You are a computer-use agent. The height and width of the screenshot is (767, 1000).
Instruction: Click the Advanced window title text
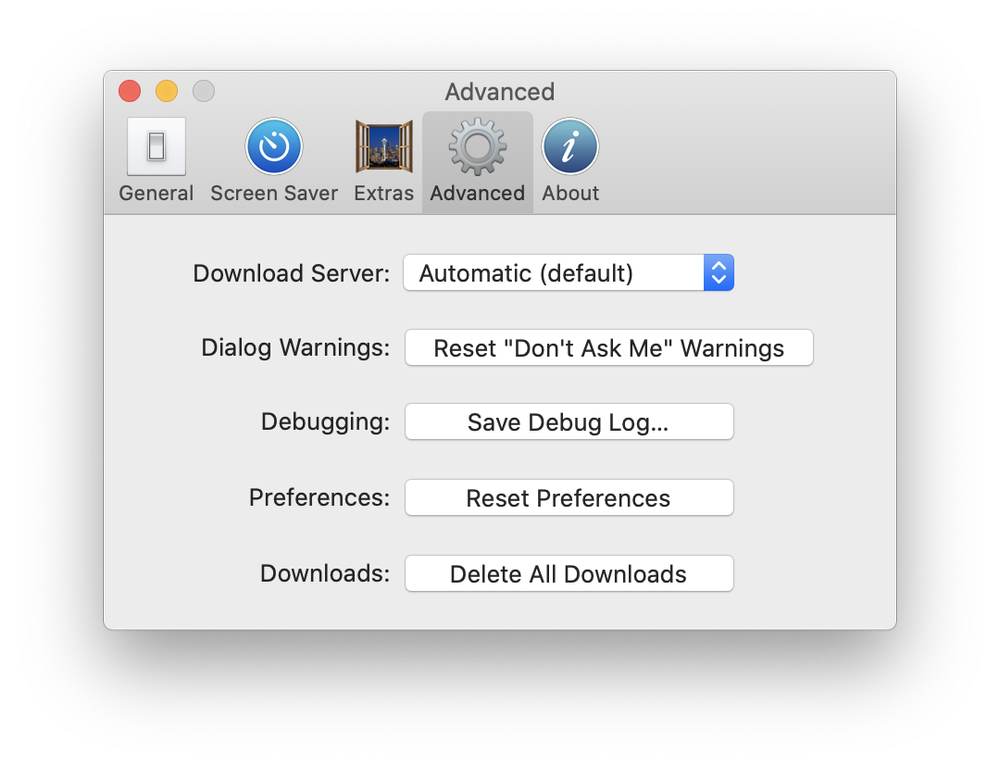500,92
